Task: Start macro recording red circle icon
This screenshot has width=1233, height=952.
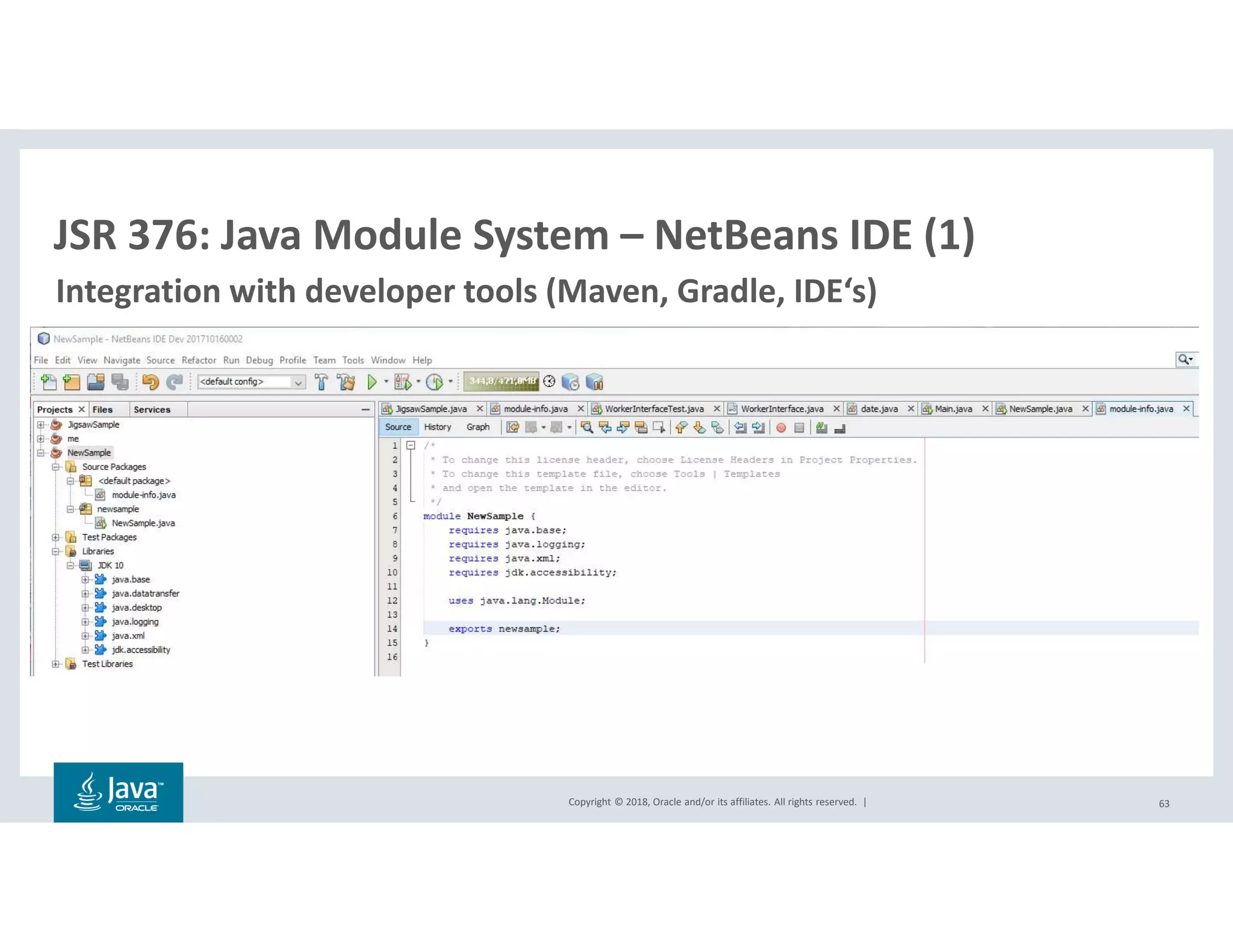Action: (x=781, y=427)
